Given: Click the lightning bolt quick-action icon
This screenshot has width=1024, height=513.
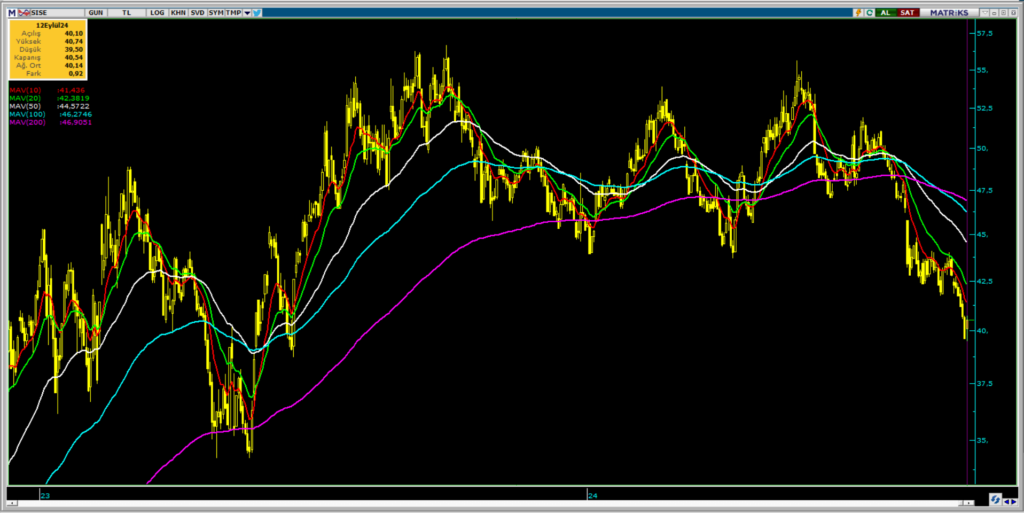Looking at the screenshot, I should pos(858,12).
